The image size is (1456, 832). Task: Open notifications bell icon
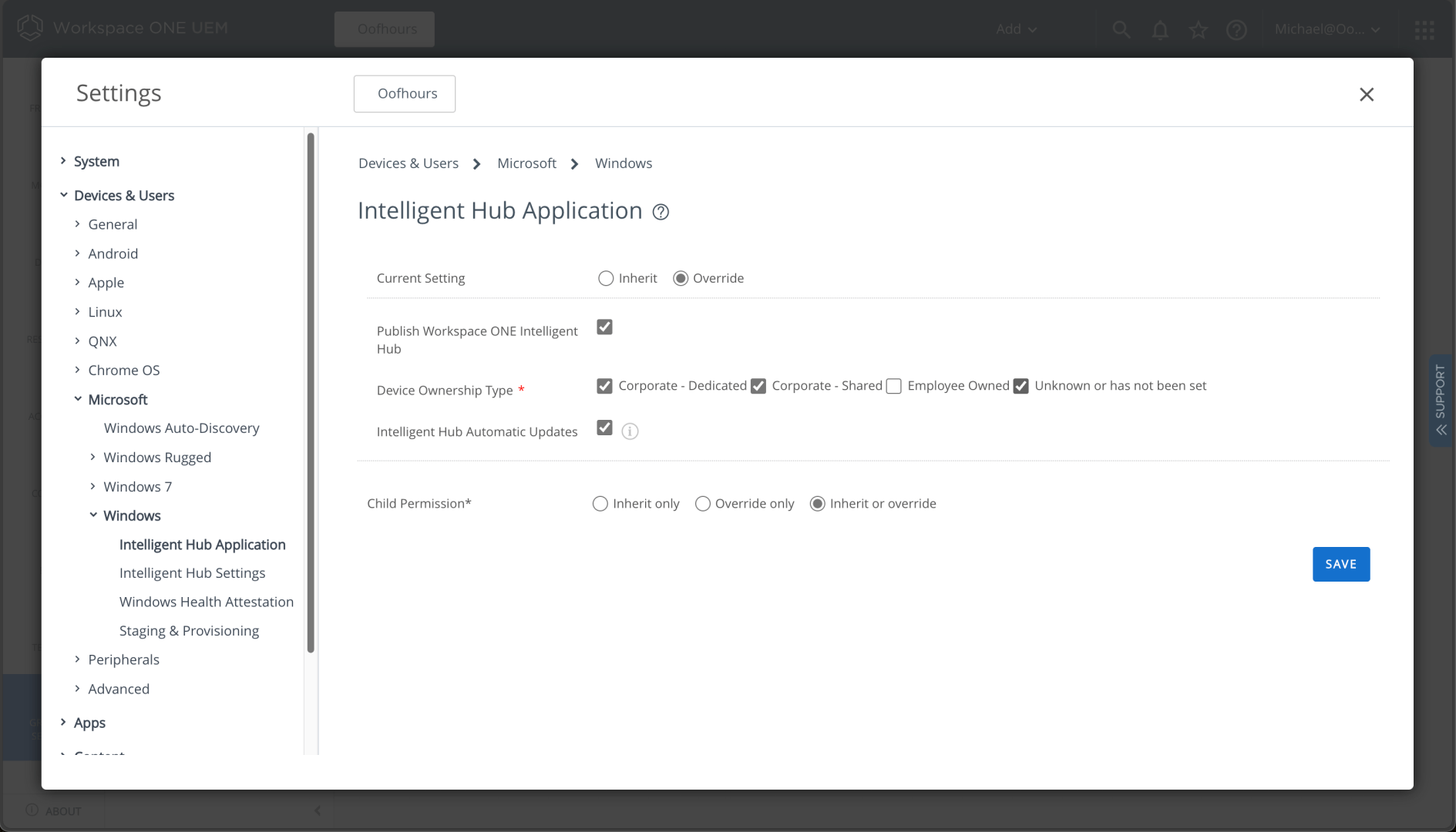(x=1159, y=29)
